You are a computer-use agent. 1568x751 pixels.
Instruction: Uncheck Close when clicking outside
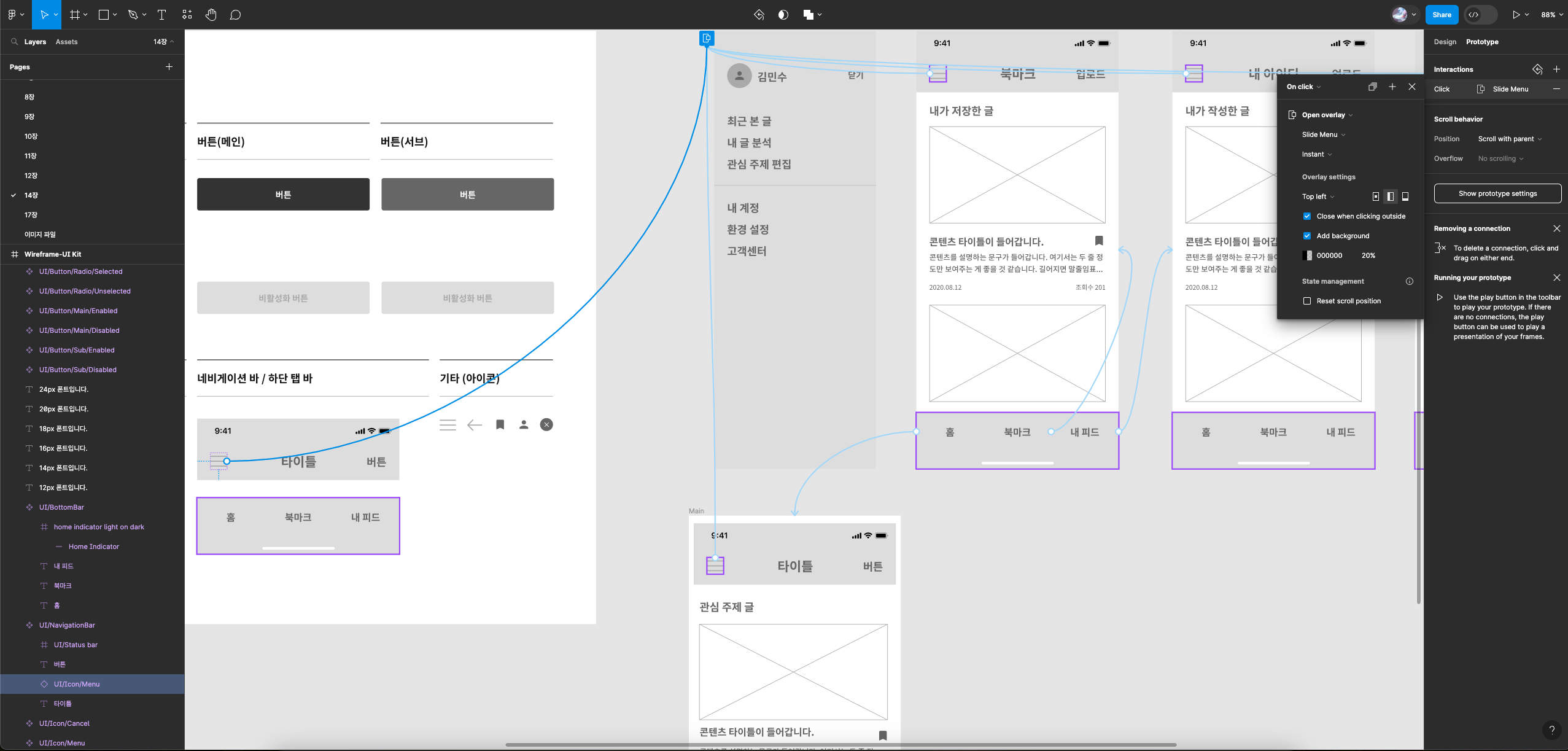point(1307,216)
